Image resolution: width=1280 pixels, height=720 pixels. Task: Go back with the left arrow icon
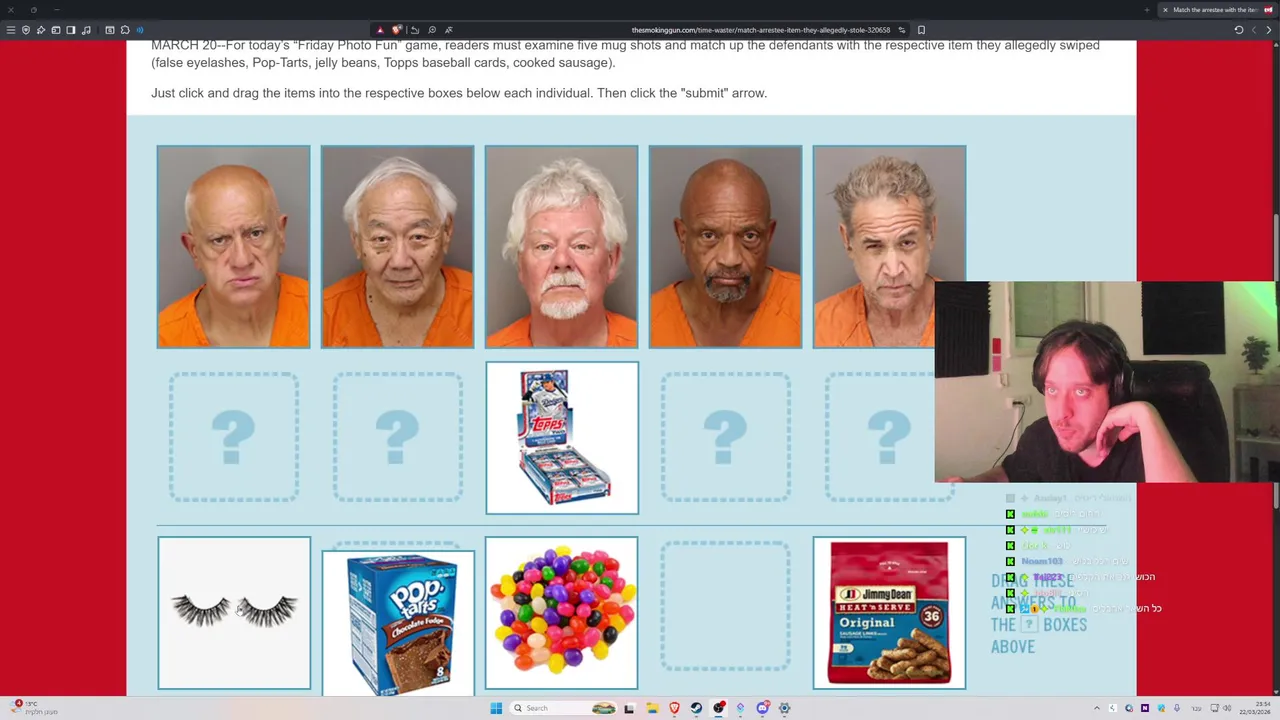[x=1254, y=30]
